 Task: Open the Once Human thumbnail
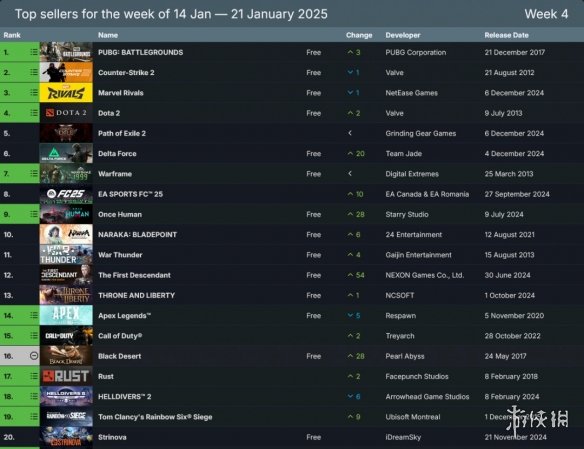tap(66, 214)
